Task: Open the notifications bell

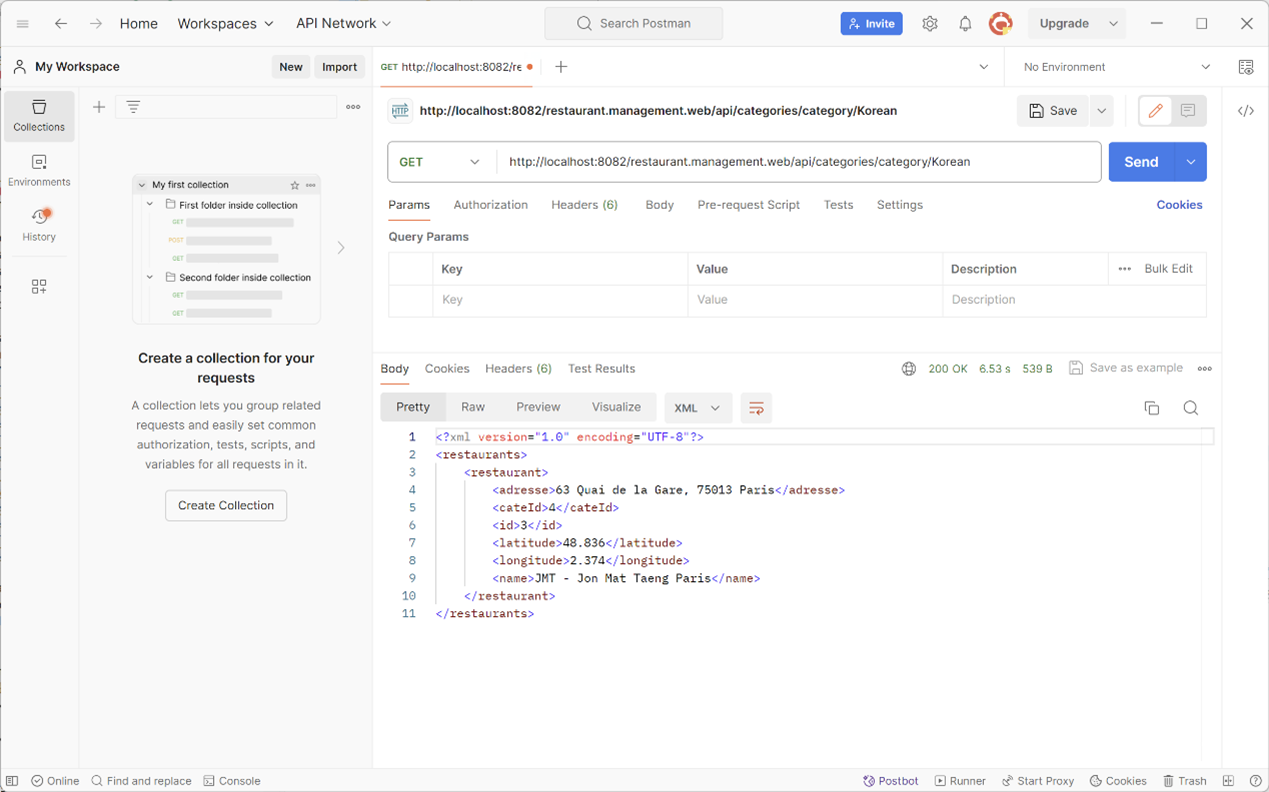Action: point(965,23)
